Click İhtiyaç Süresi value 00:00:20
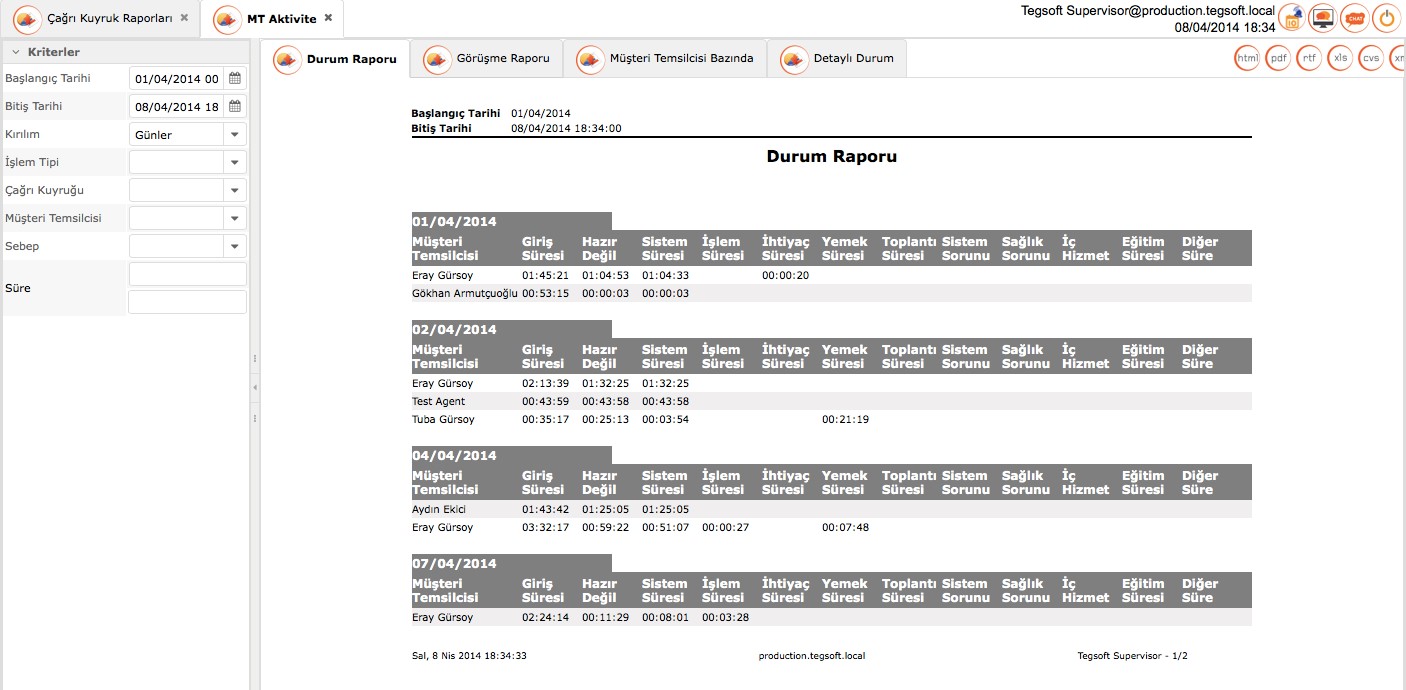This screenshot has height=690, width=1406. pyautogui.click(x=785, y=276)
